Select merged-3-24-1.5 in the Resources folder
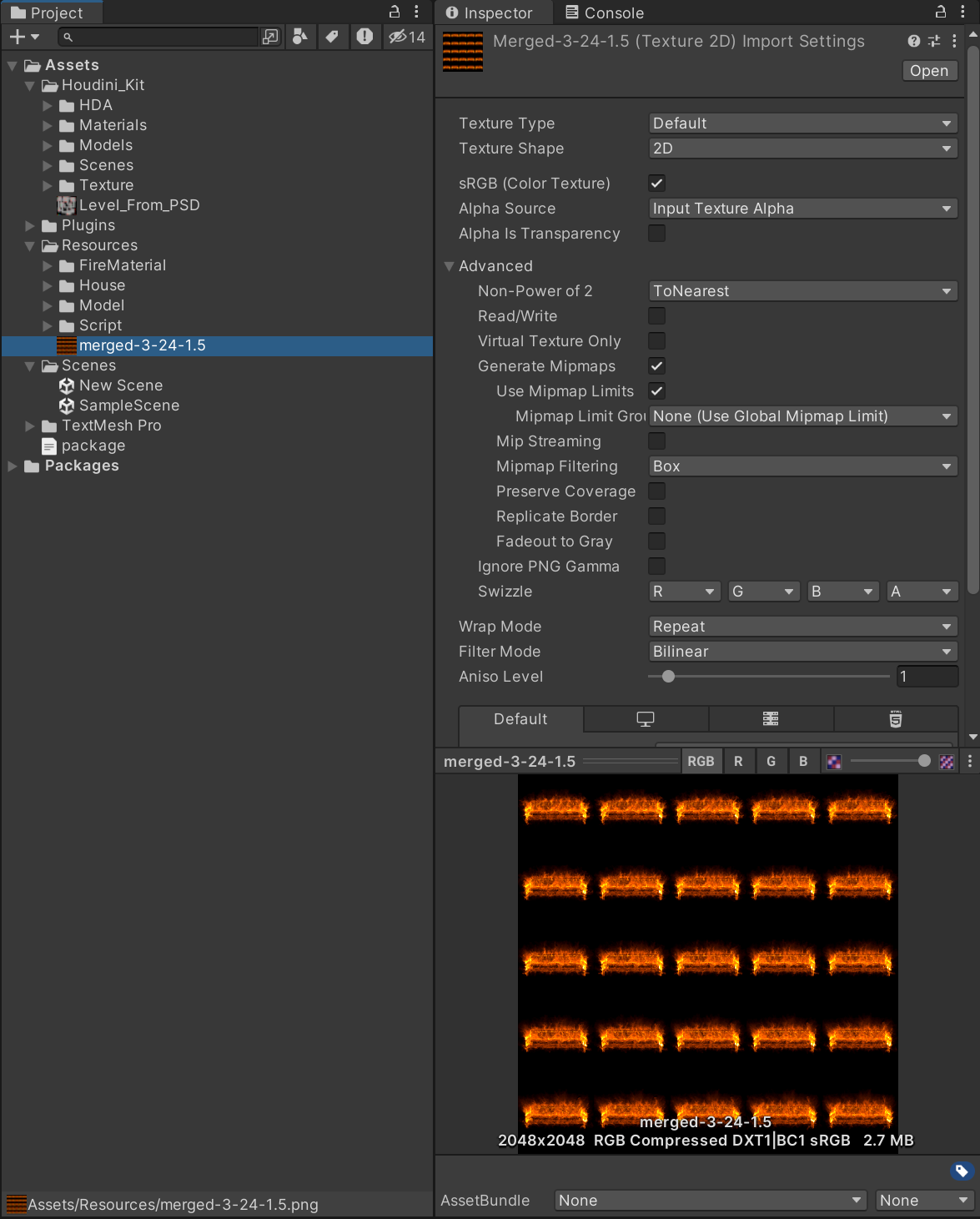This screenshot has width=980, height=1219. click(x=143, y=345)
